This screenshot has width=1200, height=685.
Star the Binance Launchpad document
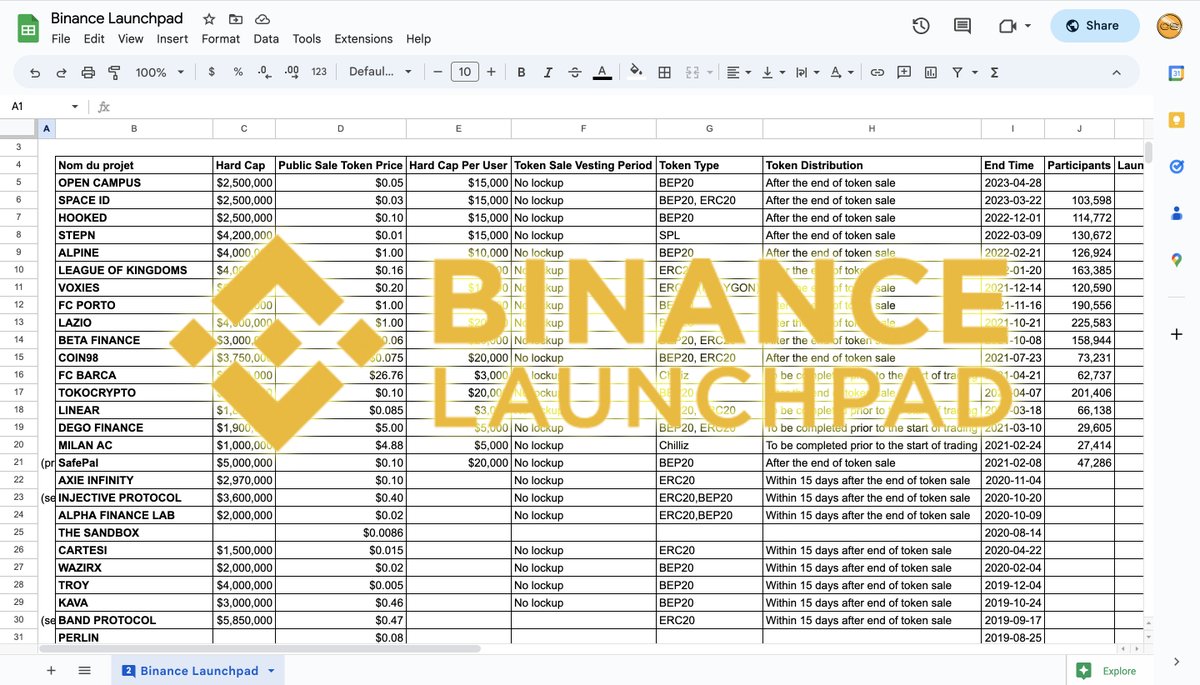pyautogui.click(x=209, y=19)
